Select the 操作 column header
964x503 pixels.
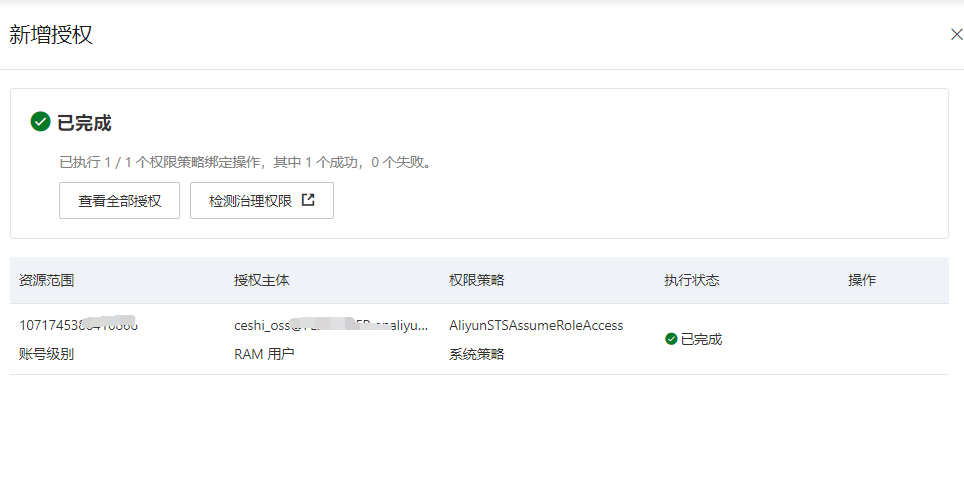862,280
